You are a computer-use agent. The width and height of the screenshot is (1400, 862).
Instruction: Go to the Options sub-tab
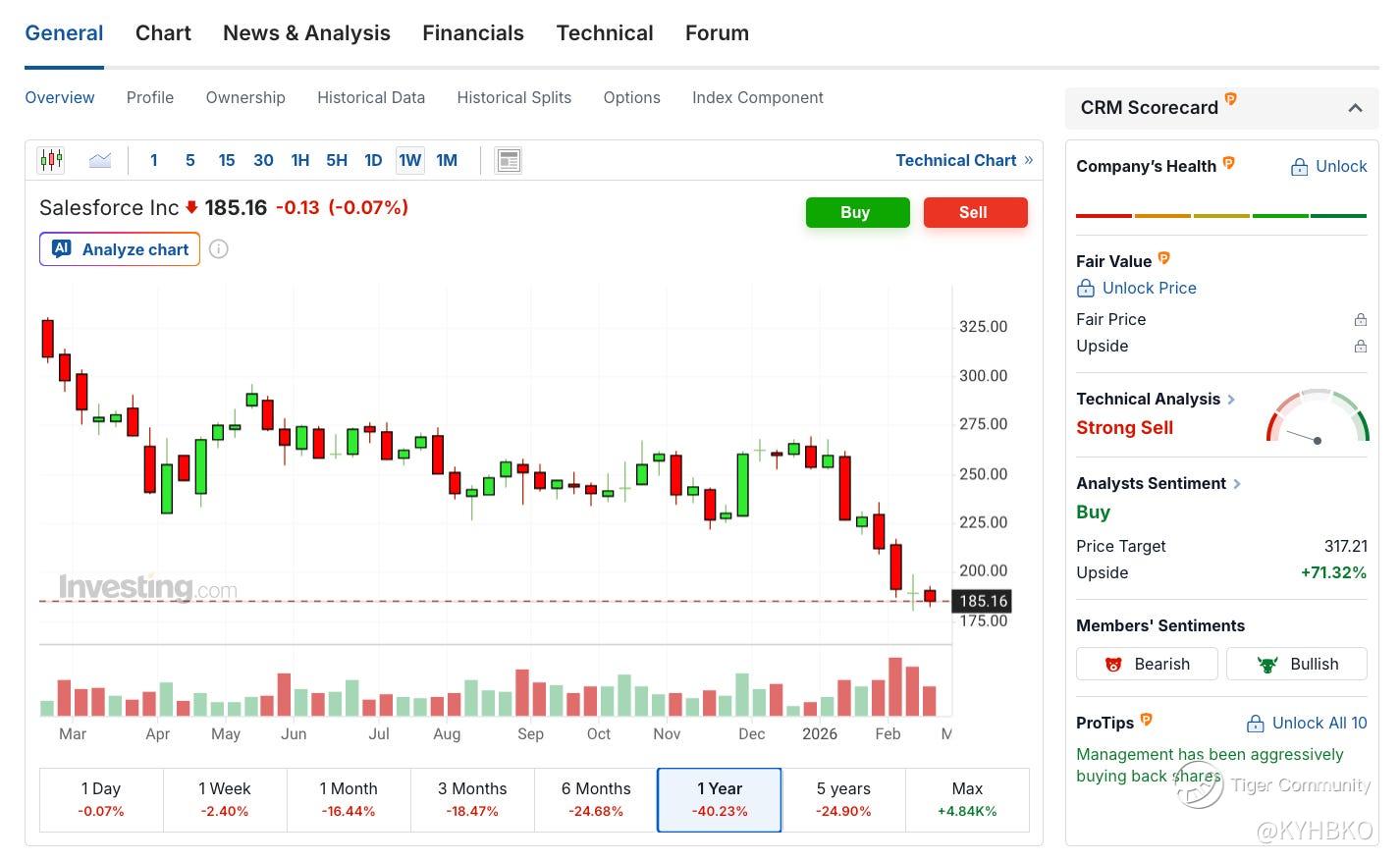pyautogui.click(x=632, y=98)
